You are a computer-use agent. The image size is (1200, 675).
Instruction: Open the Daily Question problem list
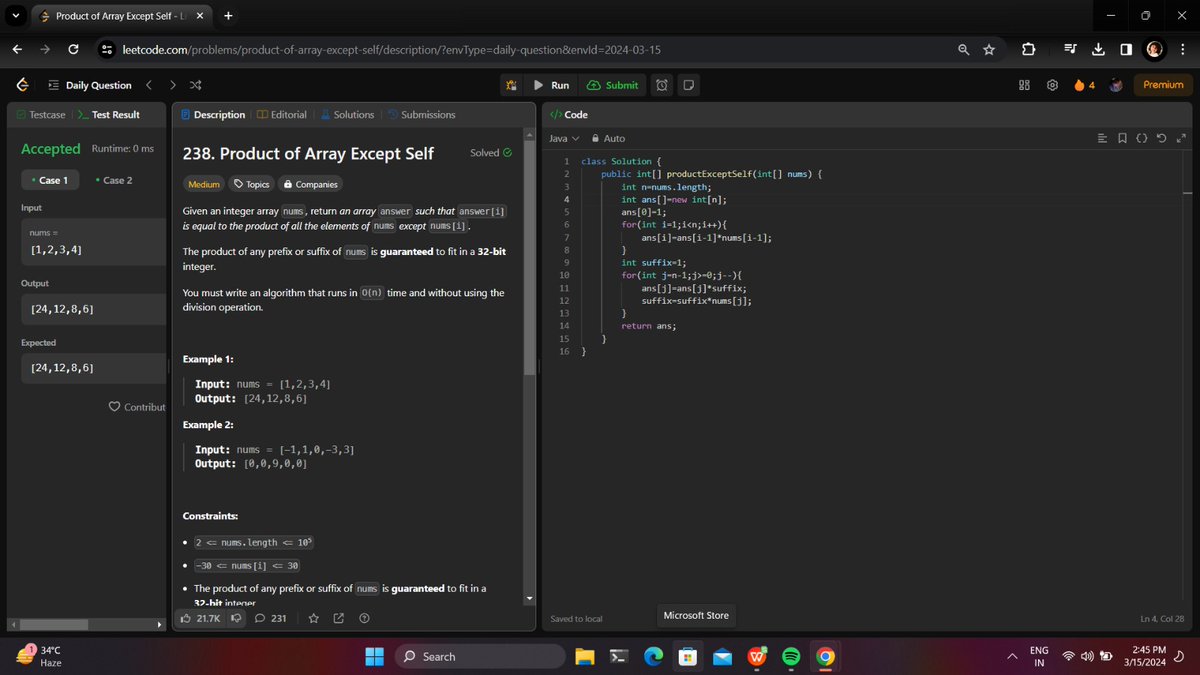(x=90, y=85)
